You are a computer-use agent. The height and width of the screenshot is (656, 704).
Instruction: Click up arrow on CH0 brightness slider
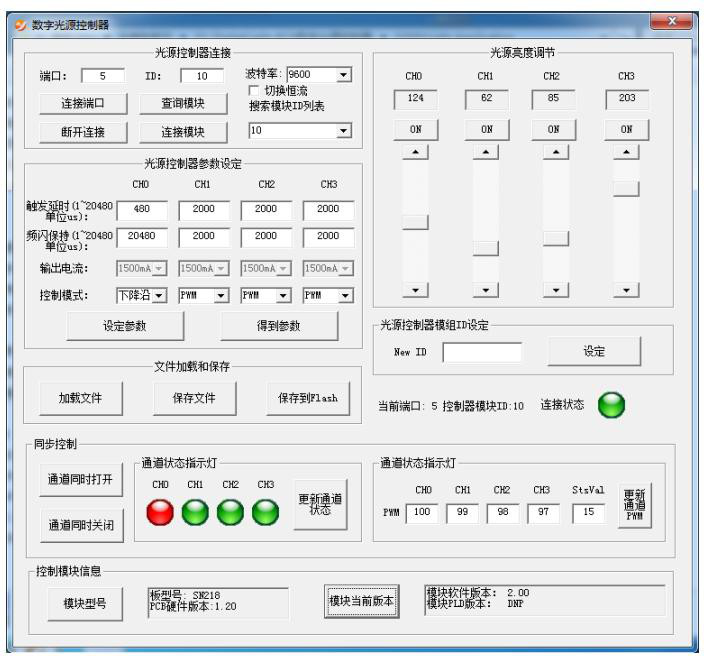413,151
